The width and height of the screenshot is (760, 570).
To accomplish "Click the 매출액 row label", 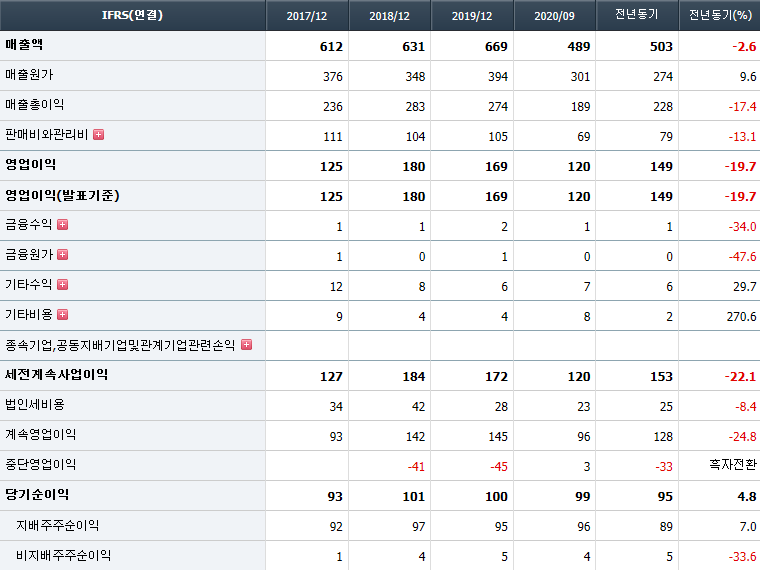I will (24, 45).
